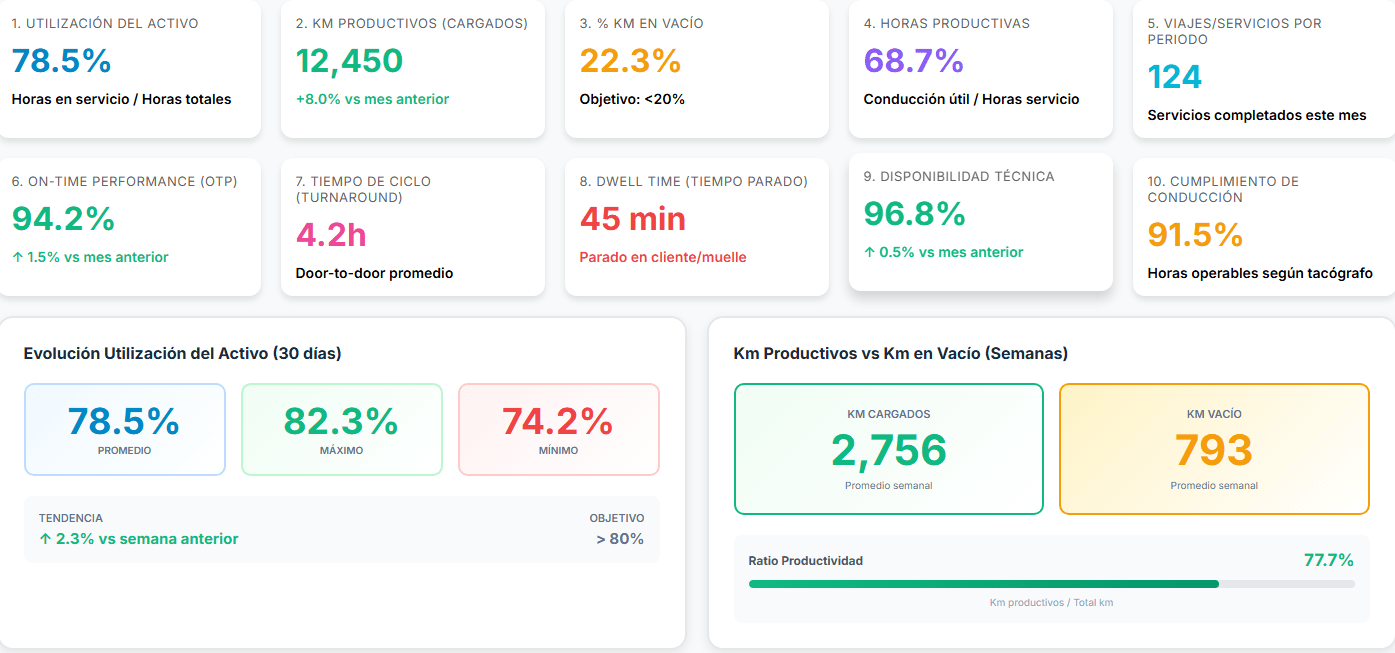This screenshot has width=1395, height=653.
Task: Select the orange KM Vacío box
Action: pos(1213,449)
